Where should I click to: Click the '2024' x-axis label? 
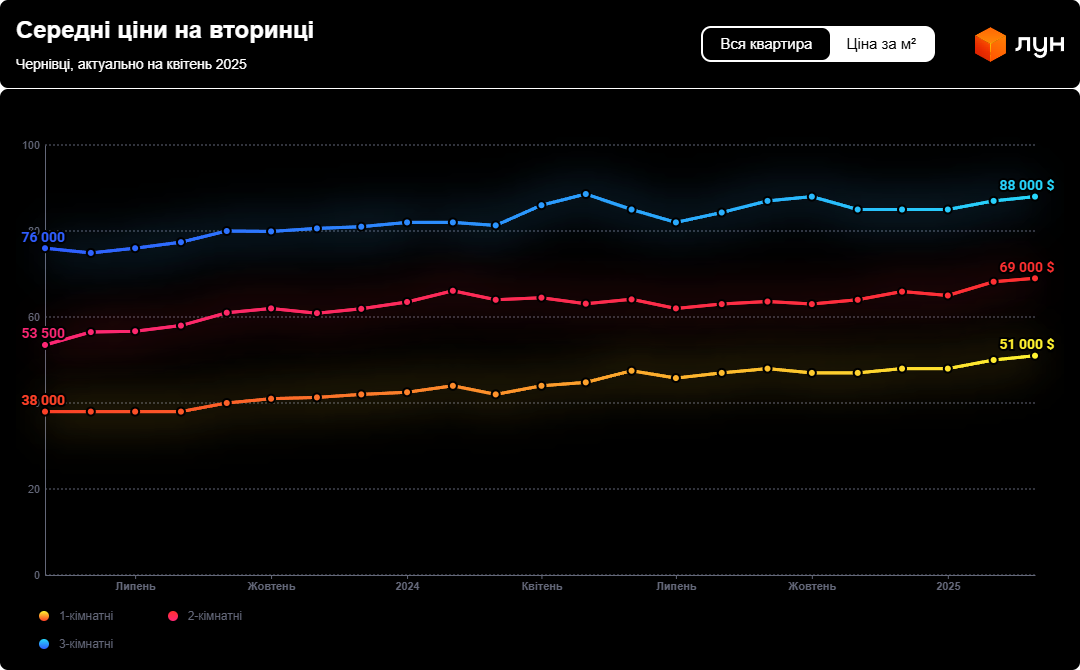point(407,586)
